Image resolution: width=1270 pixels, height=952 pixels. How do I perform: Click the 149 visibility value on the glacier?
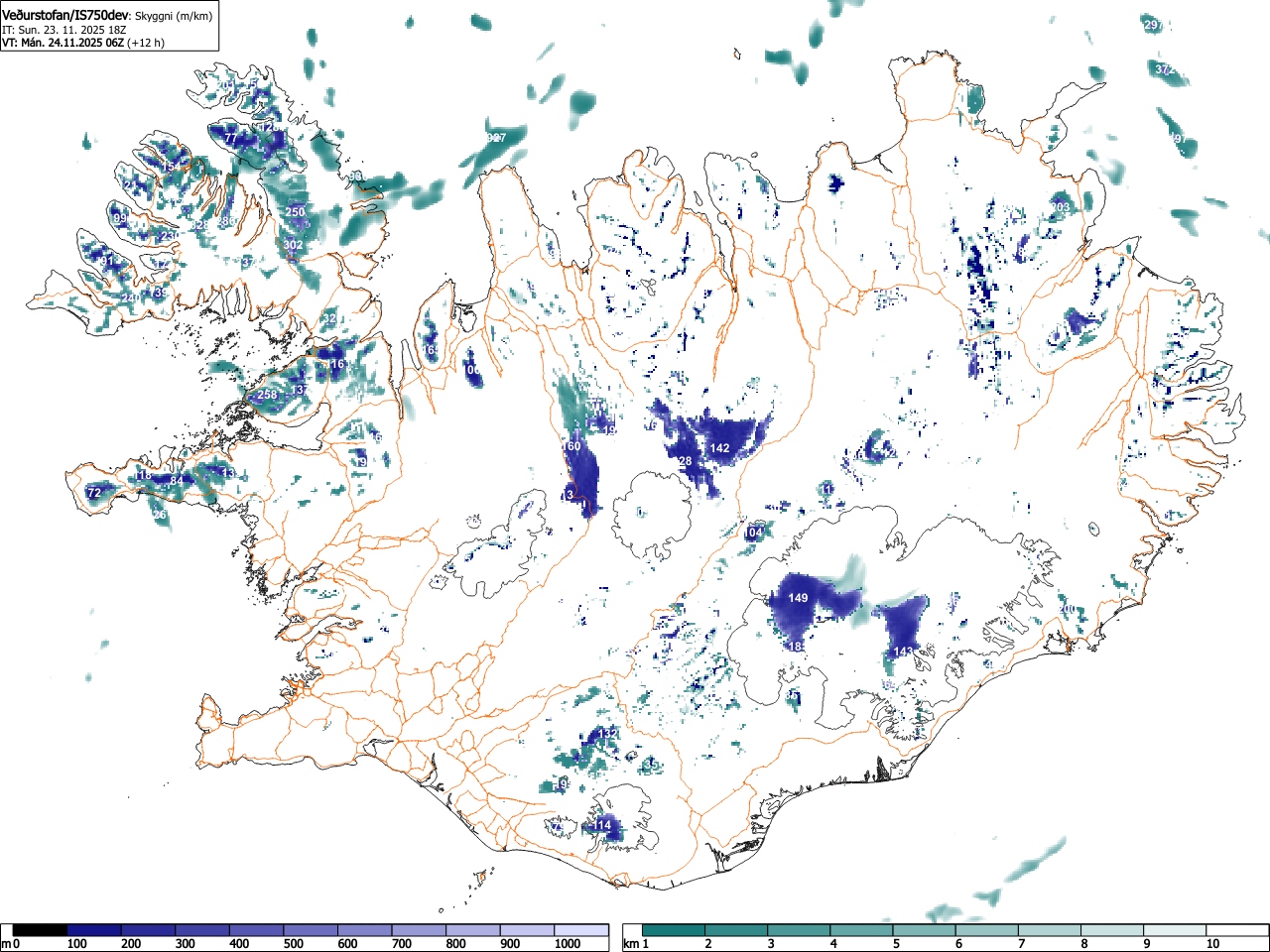point(798,598)
